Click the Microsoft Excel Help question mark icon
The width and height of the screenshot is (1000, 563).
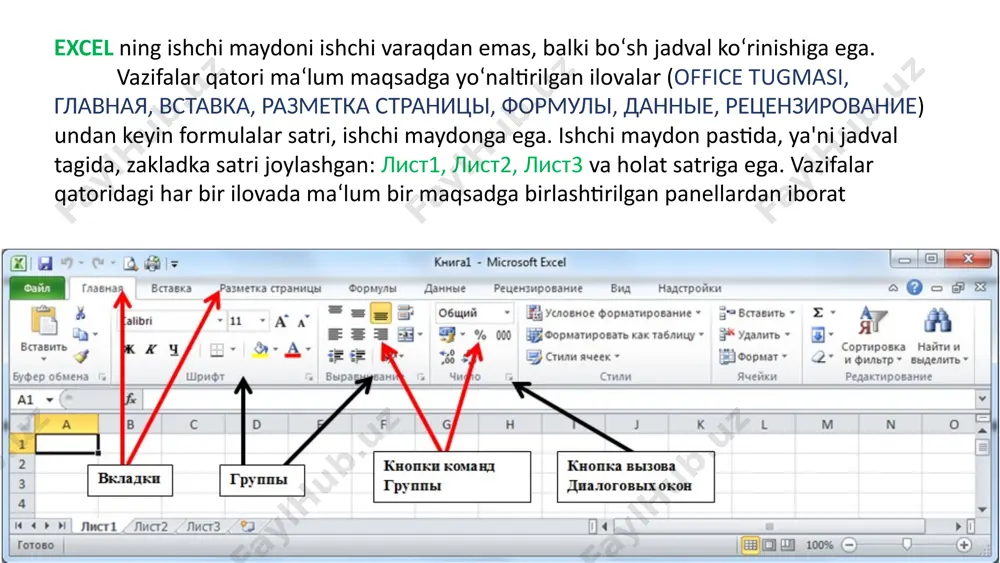[x=915, y=288]
